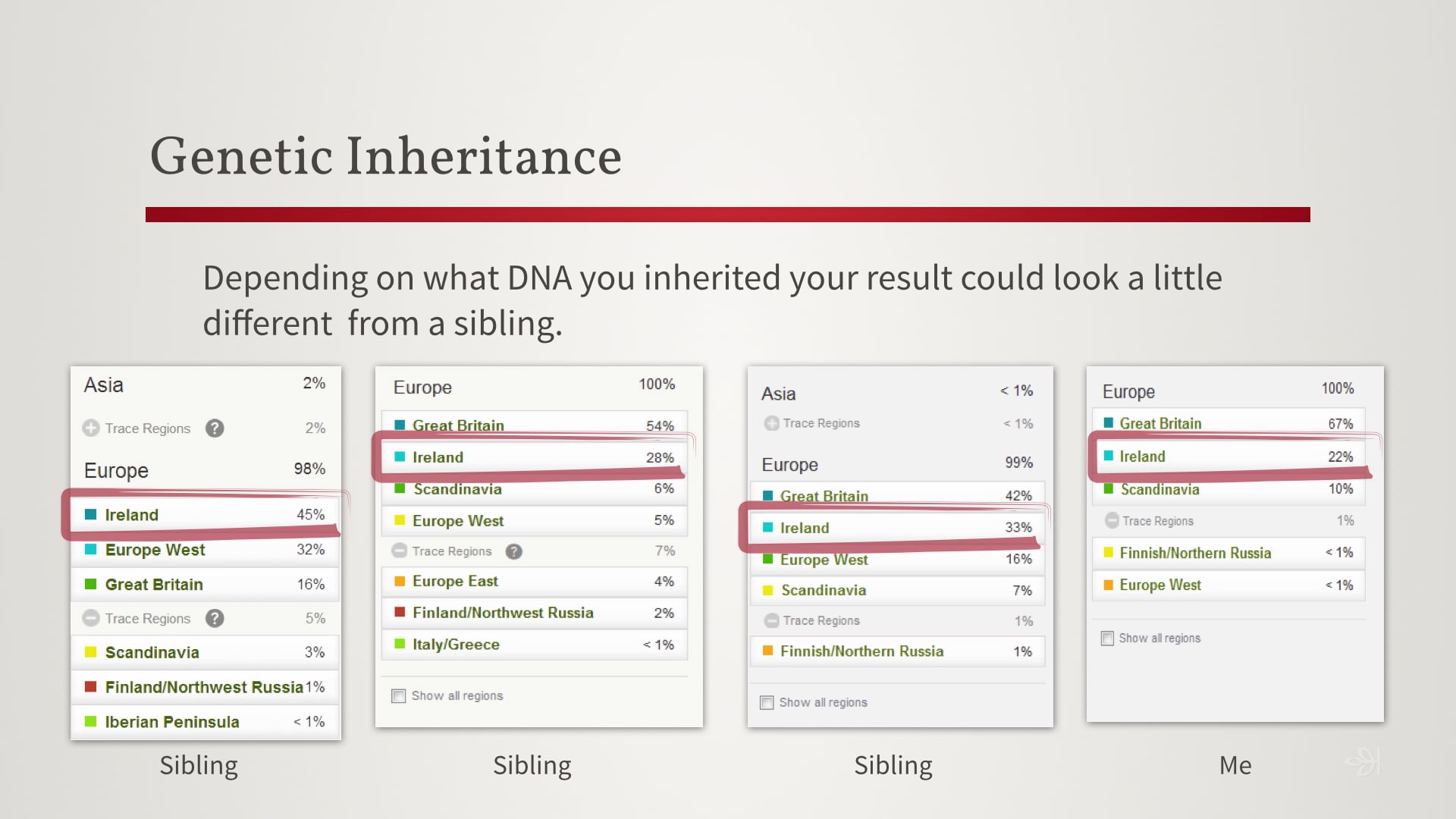
Task: Open Ireland region link in third Sibling panel
Action: click(805, 528)
